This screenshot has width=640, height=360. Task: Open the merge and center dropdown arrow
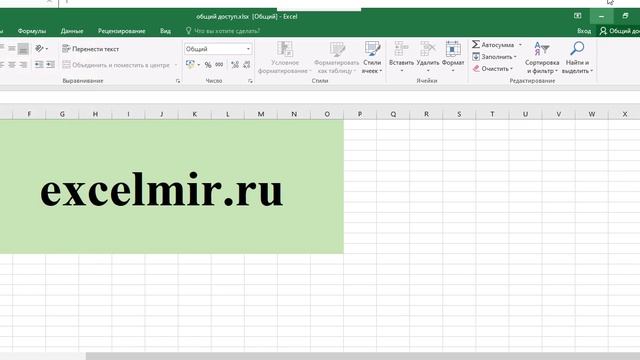[176, 65]
